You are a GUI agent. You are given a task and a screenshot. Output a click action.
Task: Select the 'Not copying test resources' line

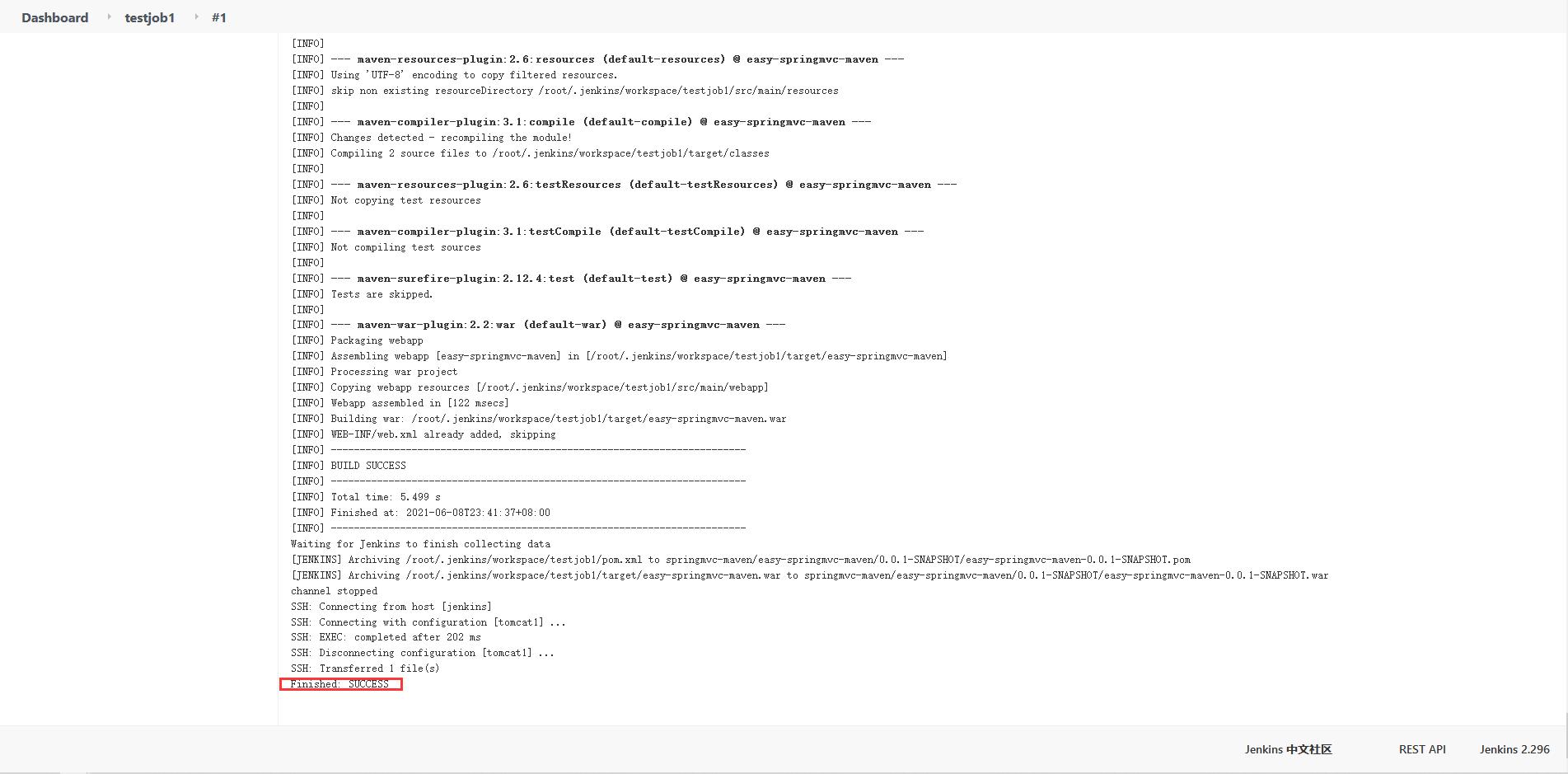386,200
